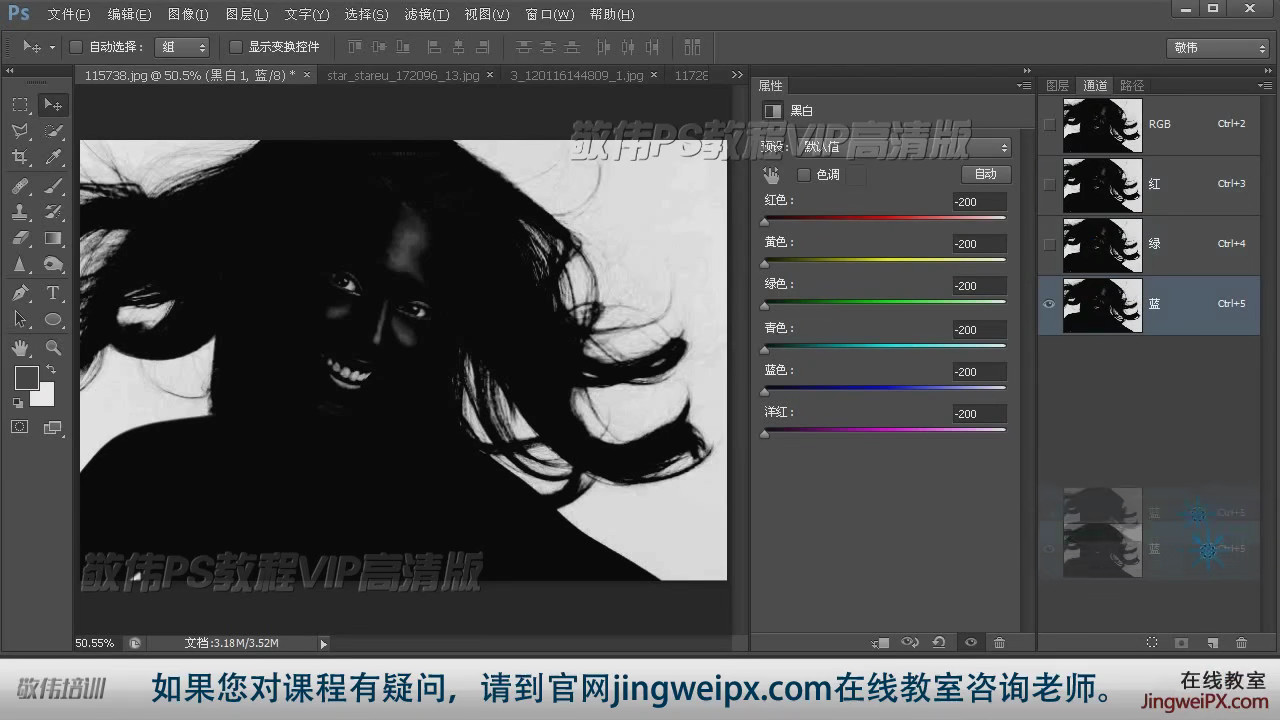Change screen mode from the toolbox
1280x720 pixels.
54,427
